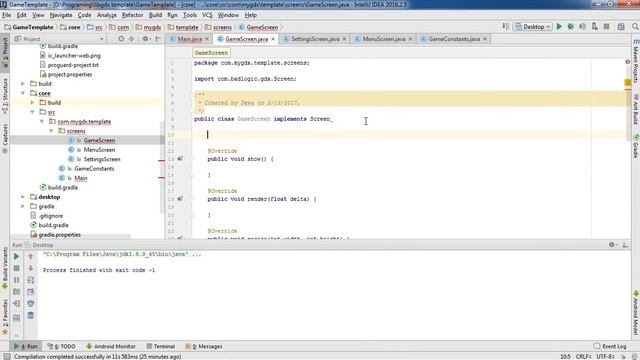The image size is (640, 360).
Task: Pause output in the Run panel
Action: [16, 280]
